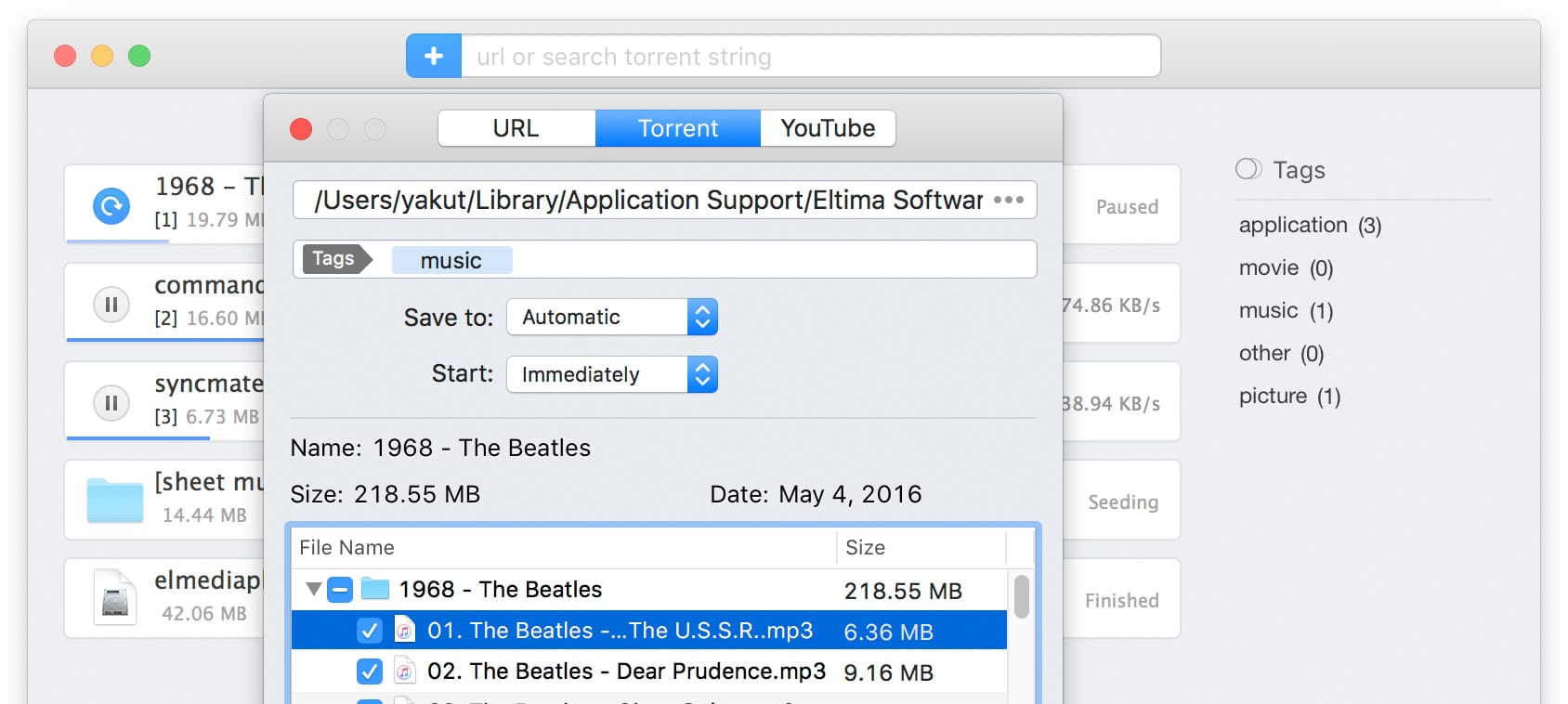Pause the commander download
1568x704 pixels.
click(111, 305)
